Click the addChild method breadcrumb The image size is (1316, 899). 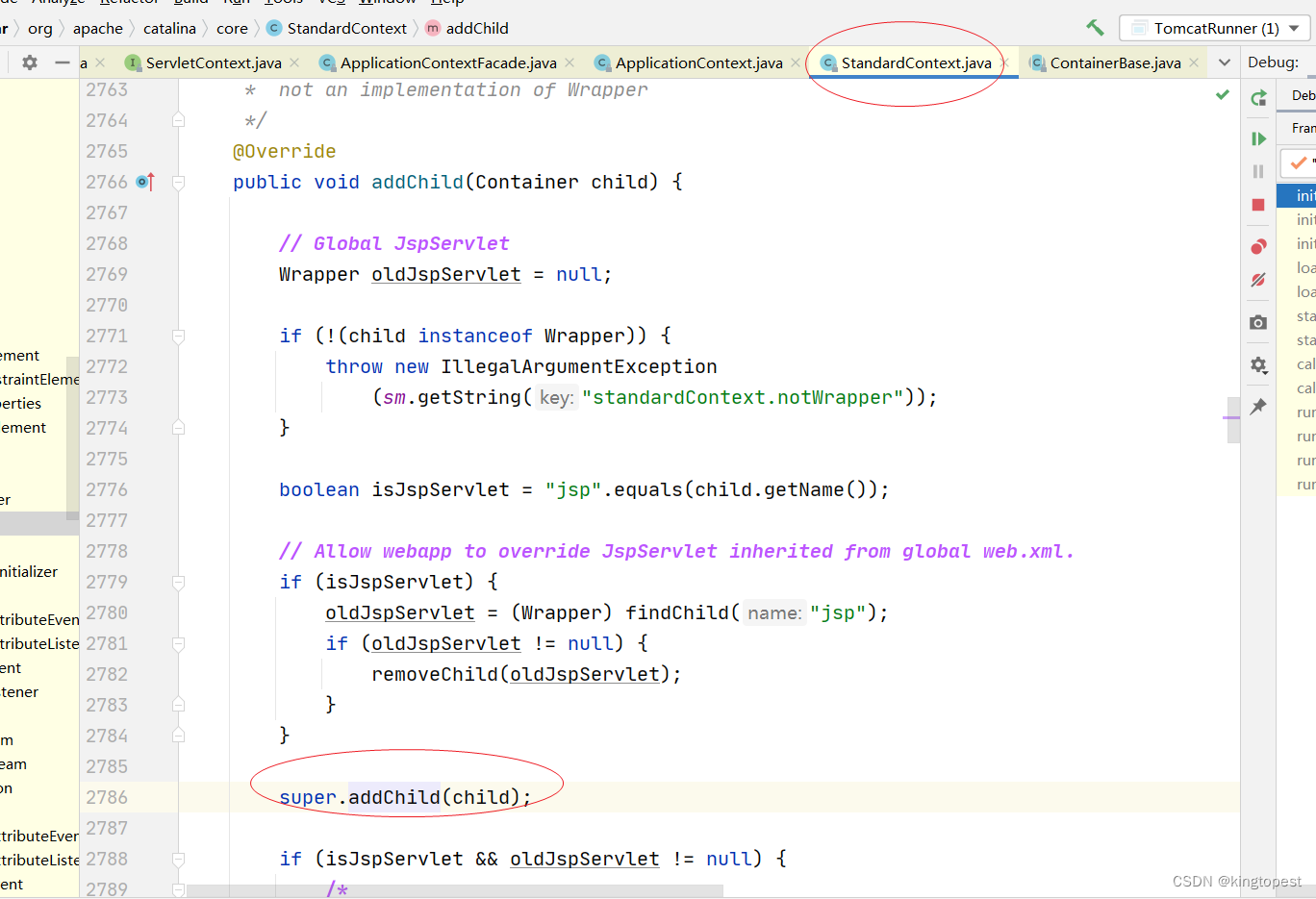pos(468,28)
